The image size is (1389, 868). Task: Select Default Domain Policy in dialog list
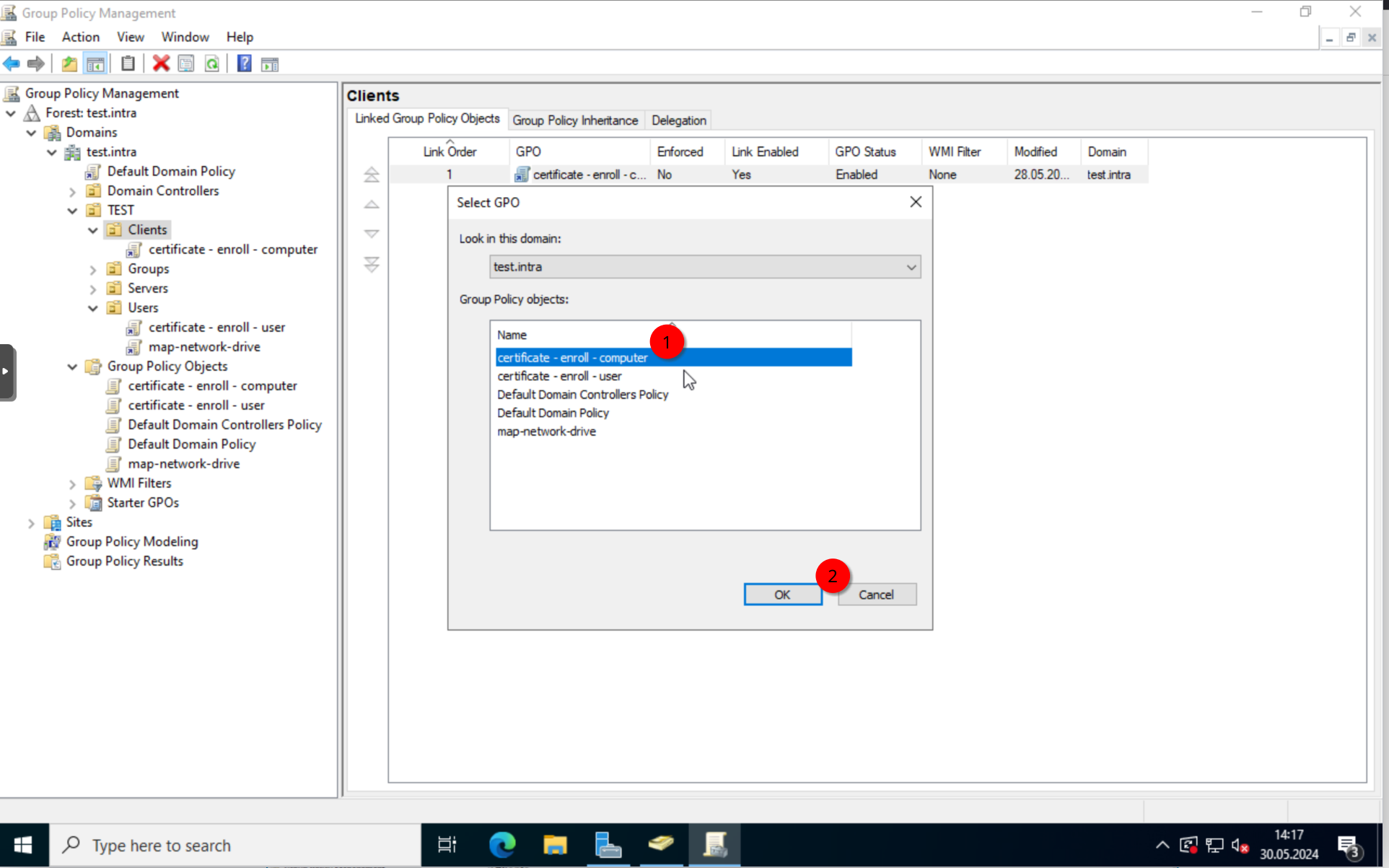click(x=553, y=413)
